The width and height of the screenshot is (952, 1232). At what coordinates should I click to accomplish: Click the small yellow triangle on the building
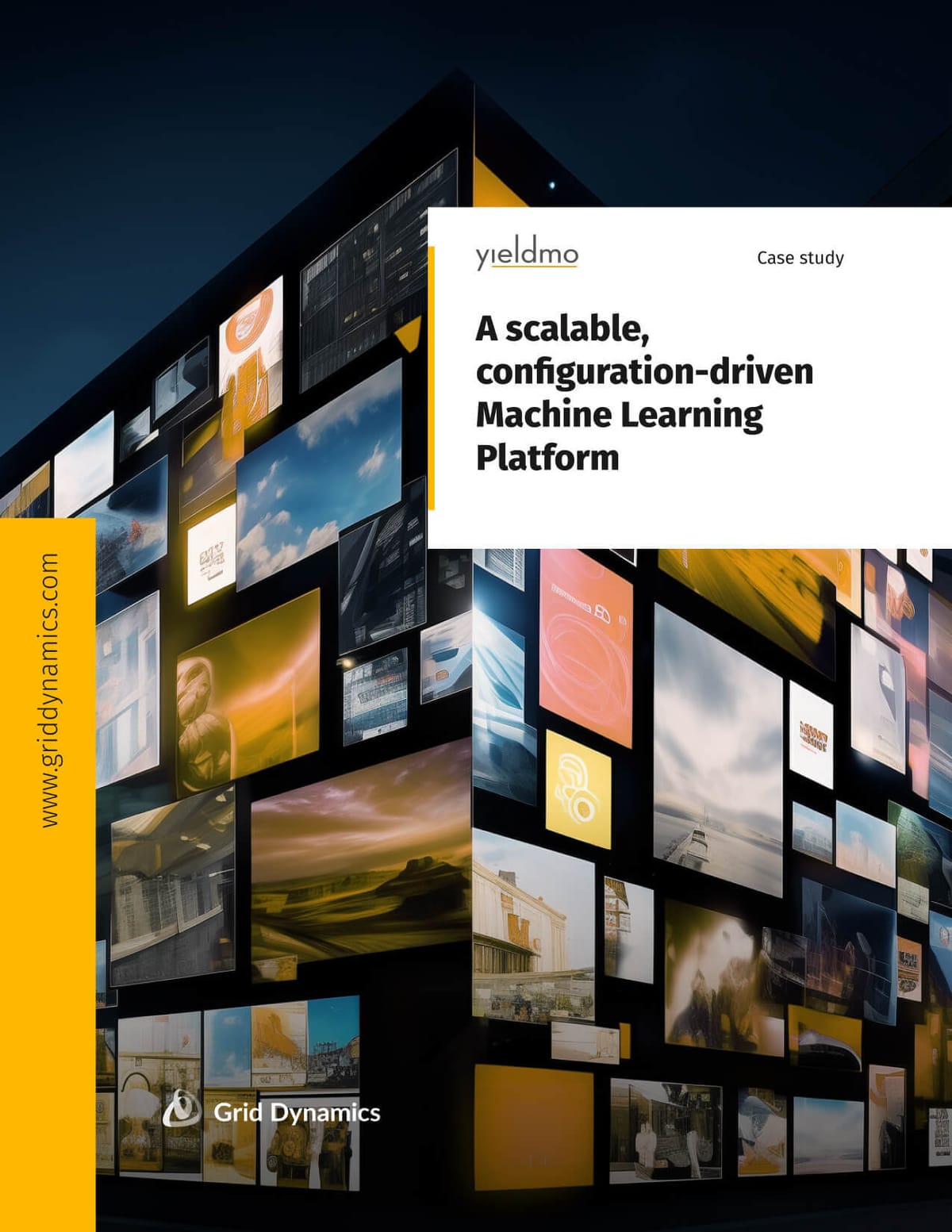pos(409,334)
